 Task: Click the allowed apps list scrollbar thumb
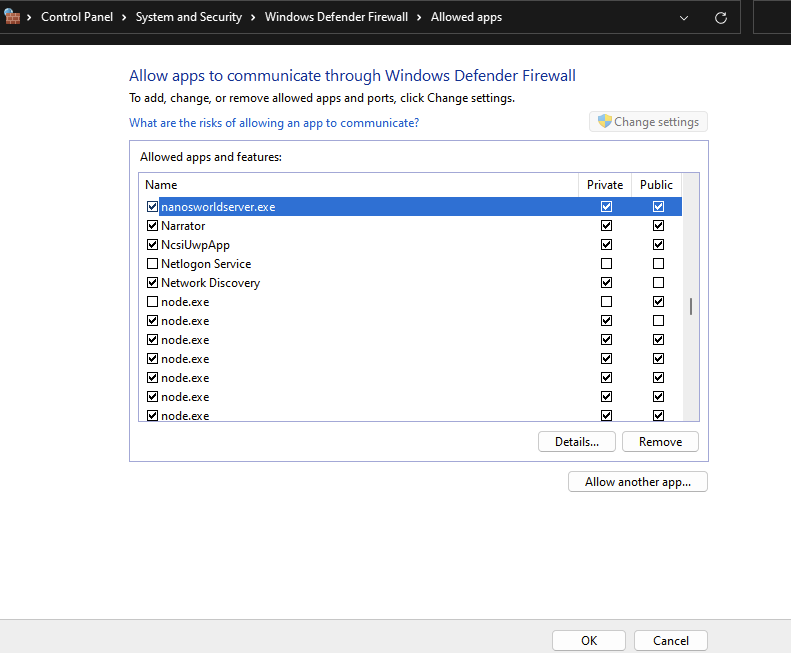(691, 306)
